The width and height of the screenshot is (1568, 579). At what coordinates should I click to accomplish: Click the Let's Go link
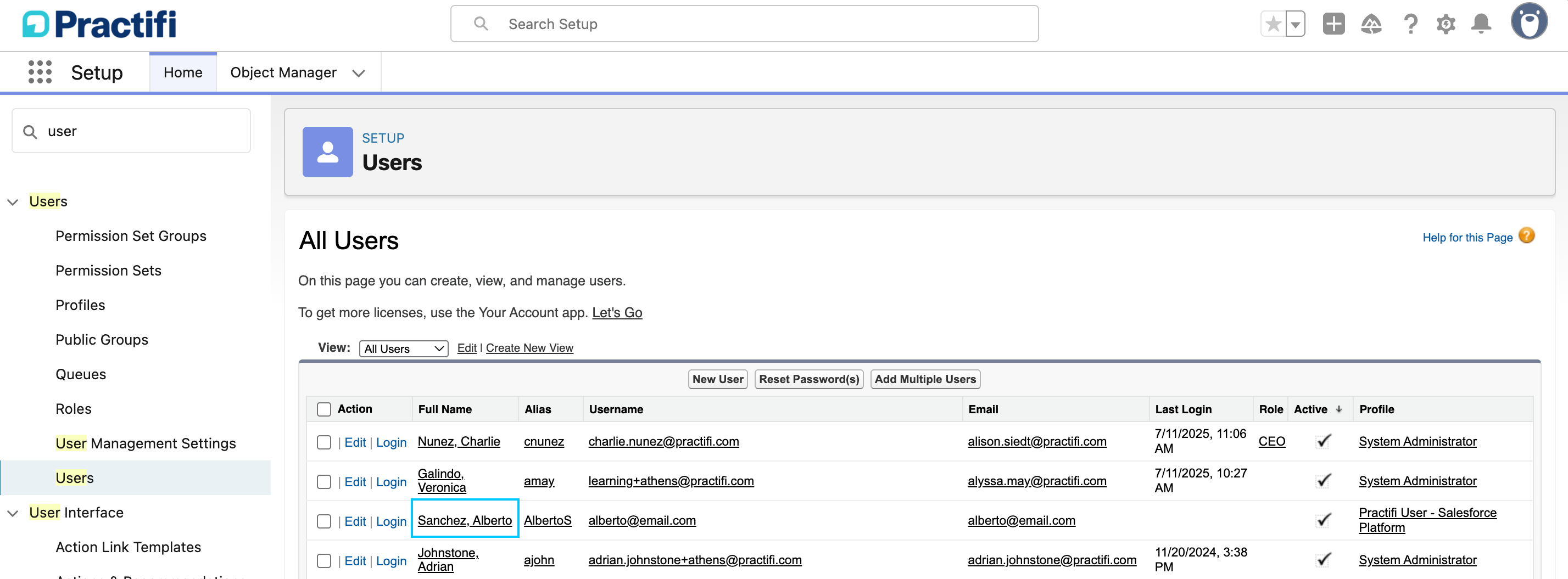617,313
